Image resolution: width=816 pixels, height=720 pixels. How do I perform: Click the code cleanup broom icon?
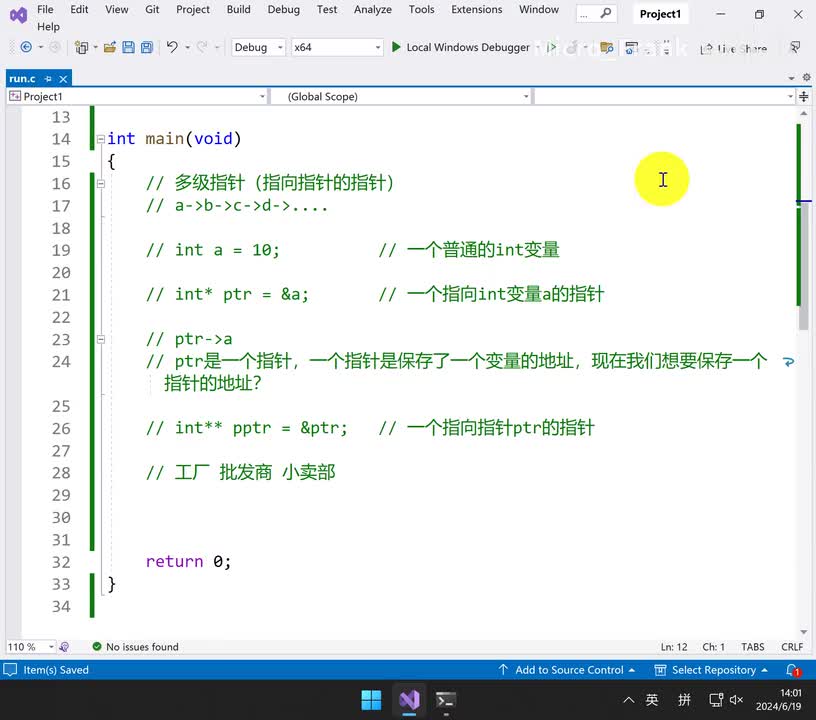pyautogui.click(x=64, y=647)
